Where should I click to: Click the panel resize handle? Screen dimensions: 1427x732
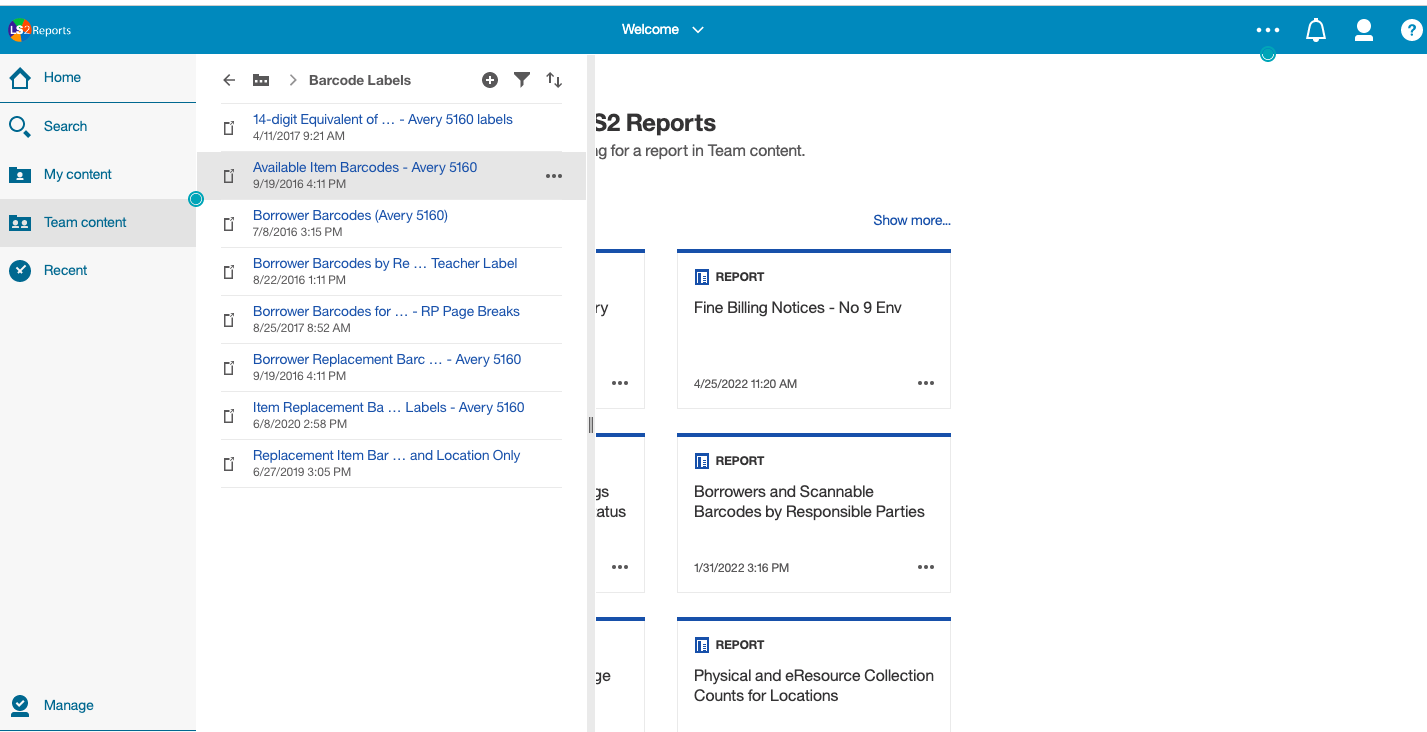(x=591, y=425)
